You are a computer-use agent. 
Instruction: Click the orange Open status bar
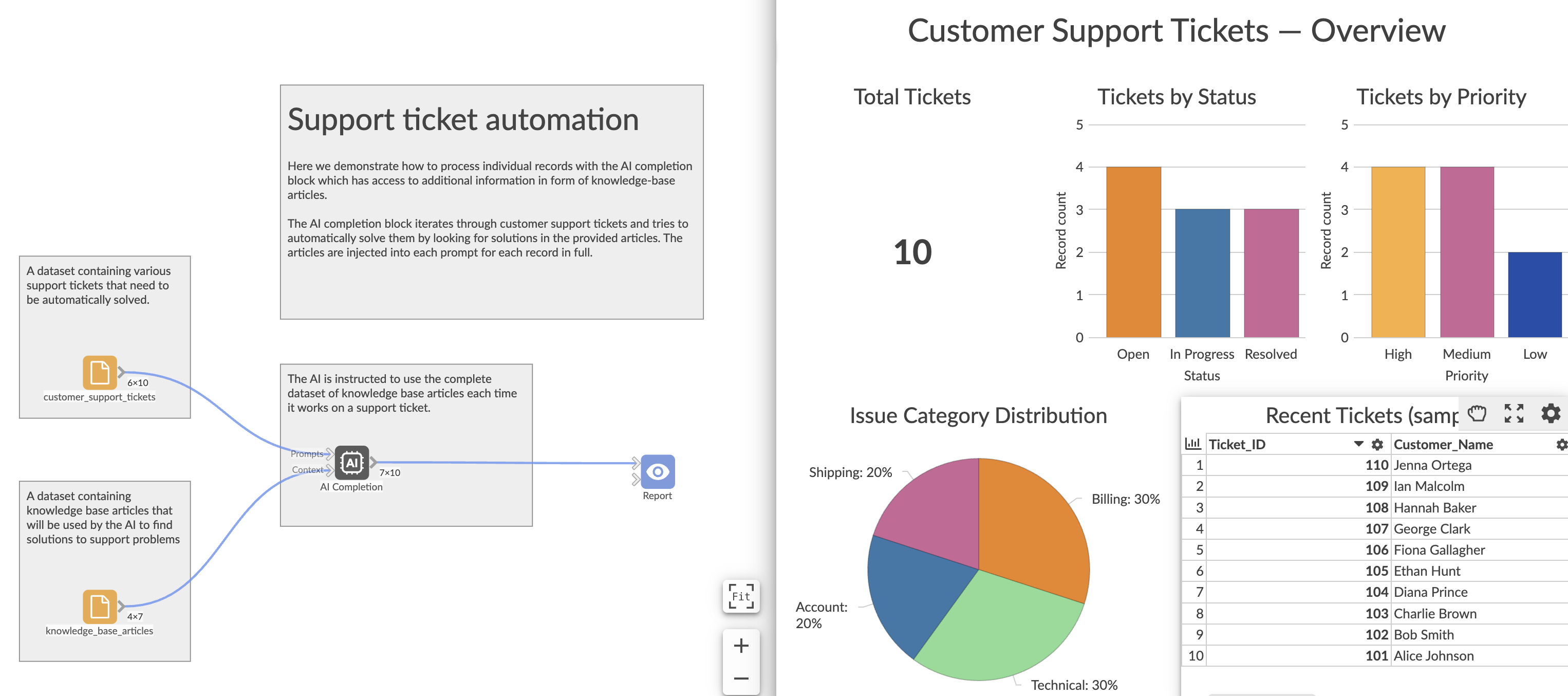click(1133, 251)
